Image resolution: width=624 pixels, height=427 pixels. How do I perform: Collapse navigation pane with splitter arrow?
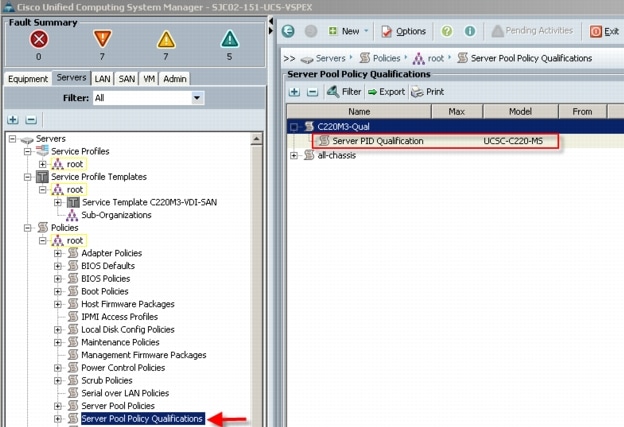pos(271,21)
